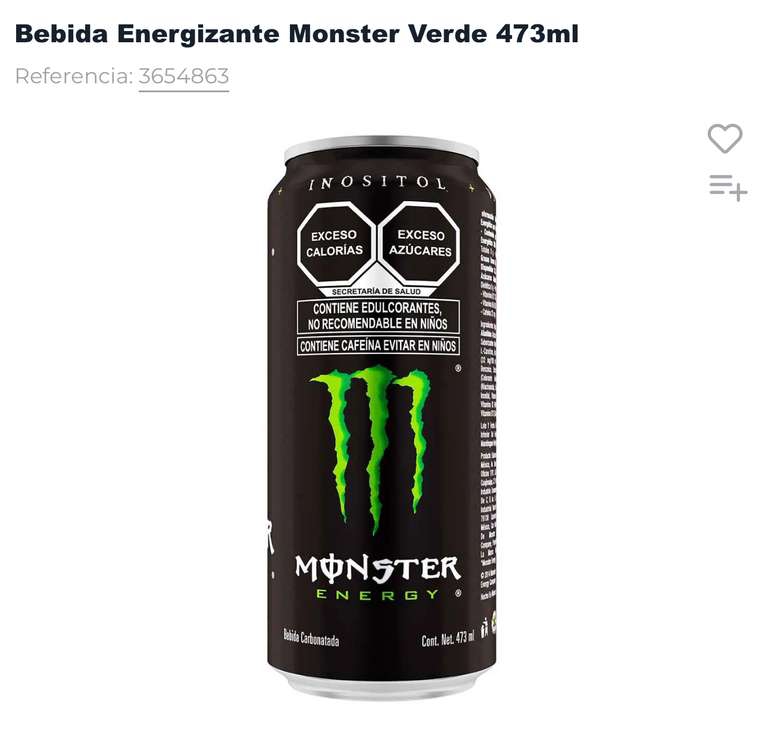
Task: Click the Referencia label text
Action: [74, 76]
